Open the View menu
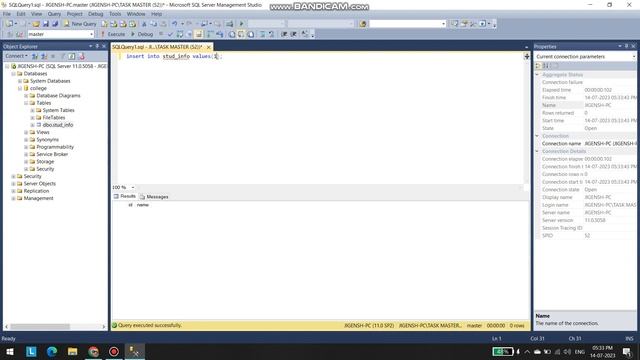Image resolution: width=640 pixels, height=360 pixels. (36, 14)
